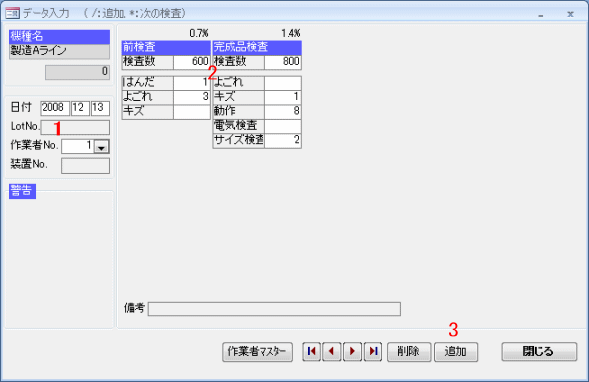Click the 警告 warning label
Image resolution: width=589 pixels, height=382 pixels.
[22, 191]
